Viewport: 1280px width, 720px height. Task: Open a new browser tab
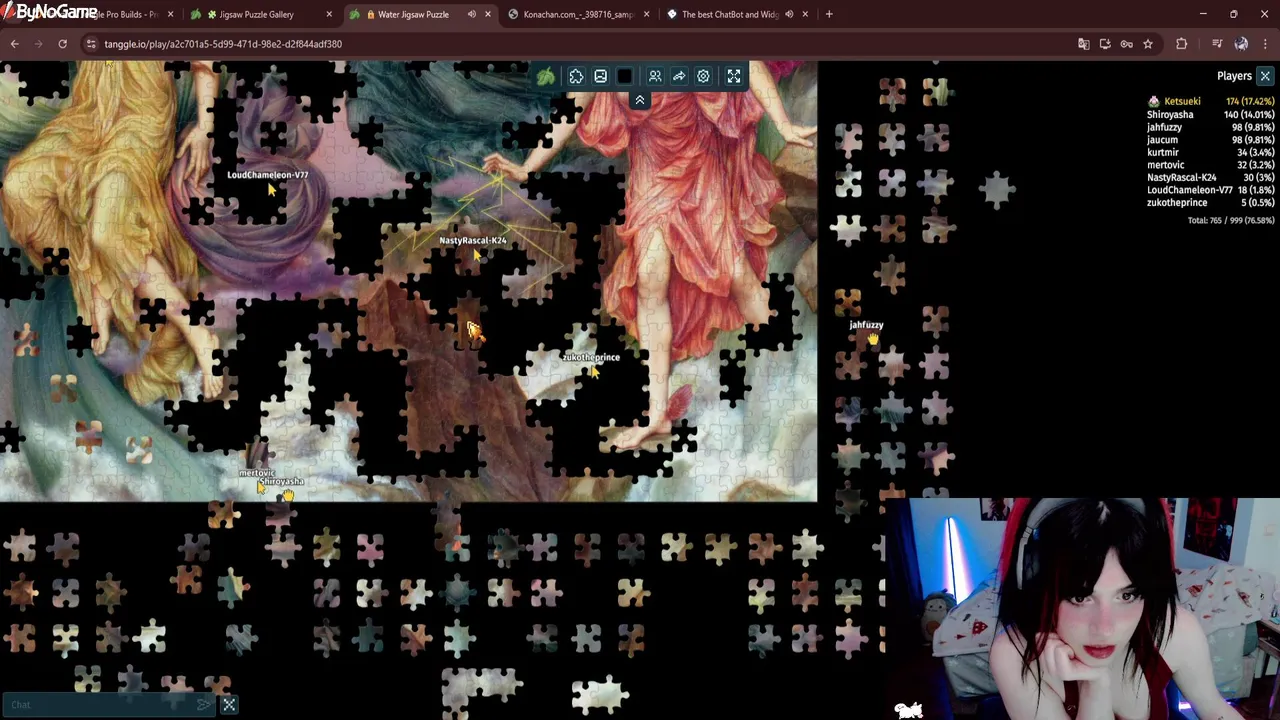[829, 14]
